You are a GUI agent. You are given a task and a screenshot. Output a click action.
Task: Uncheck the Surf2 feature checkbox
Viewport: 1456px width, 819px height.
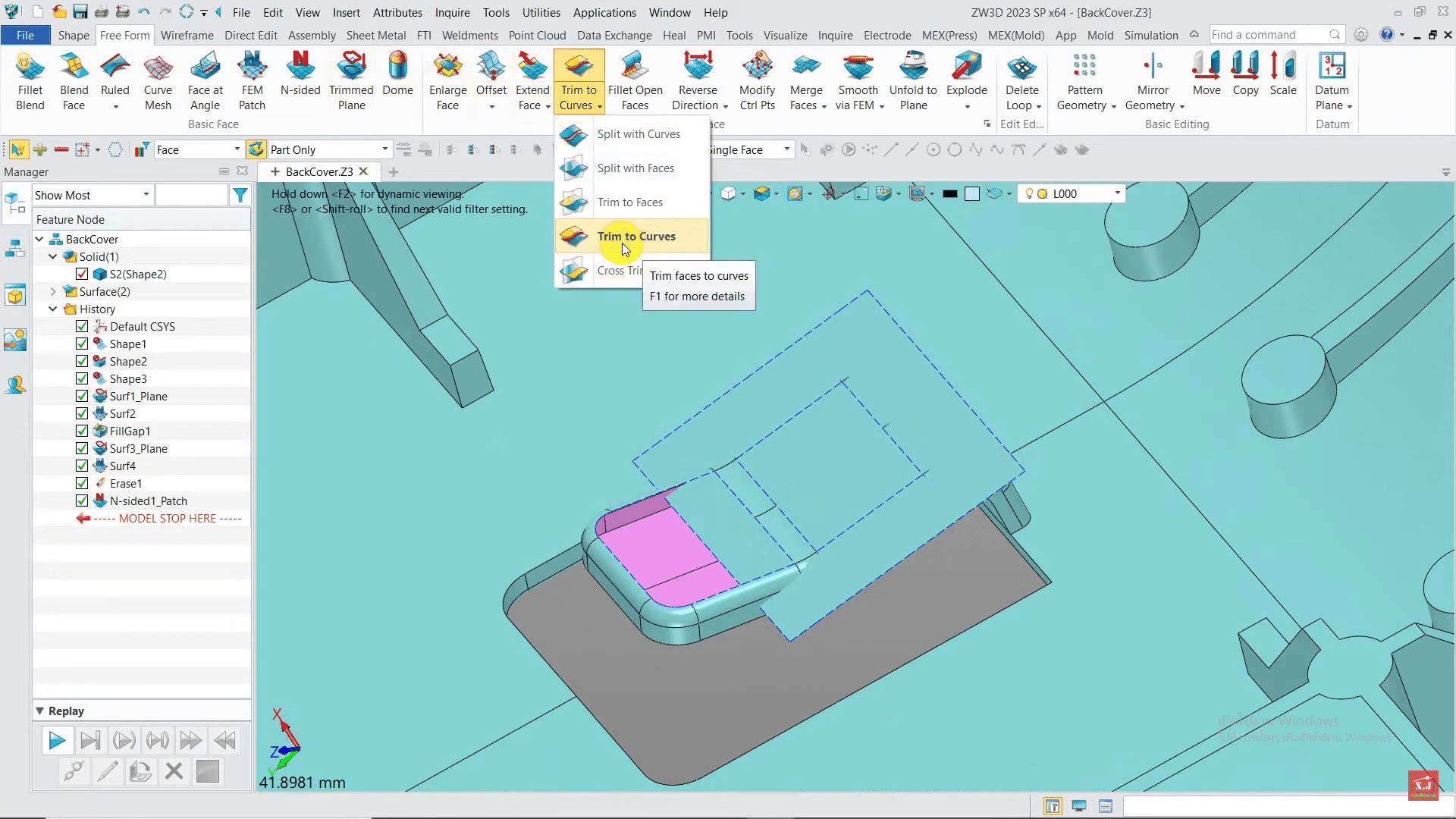tap(82, 413)
